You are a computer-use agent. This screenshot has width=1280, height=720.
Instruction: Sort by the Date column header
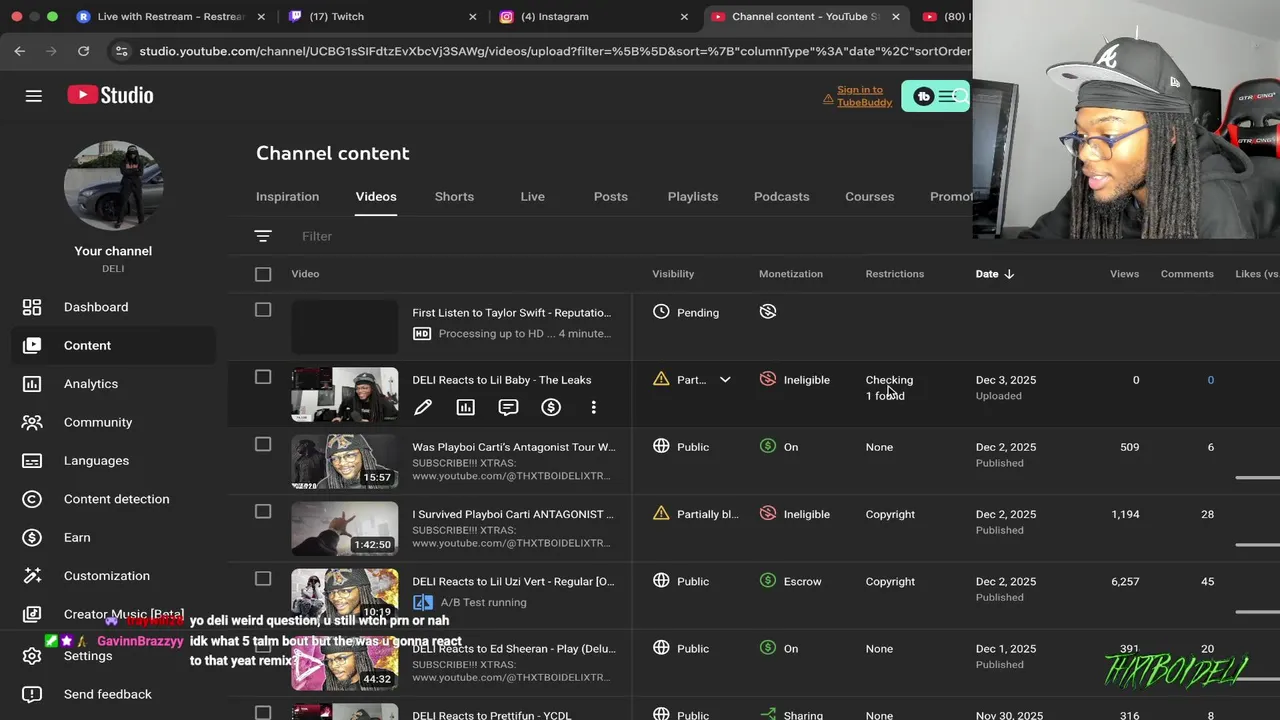(x=995, y=274)
